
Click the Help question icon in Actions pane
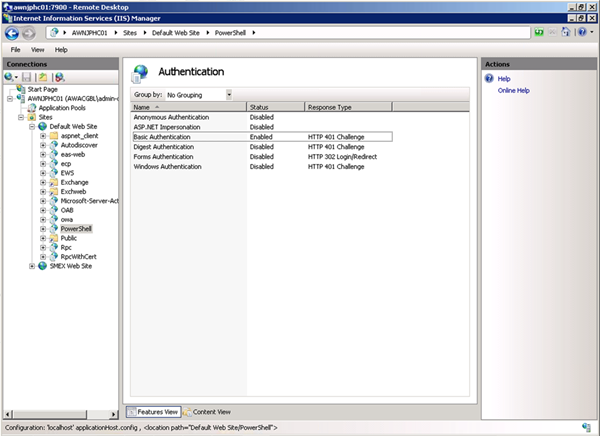[x=489, y=78]
